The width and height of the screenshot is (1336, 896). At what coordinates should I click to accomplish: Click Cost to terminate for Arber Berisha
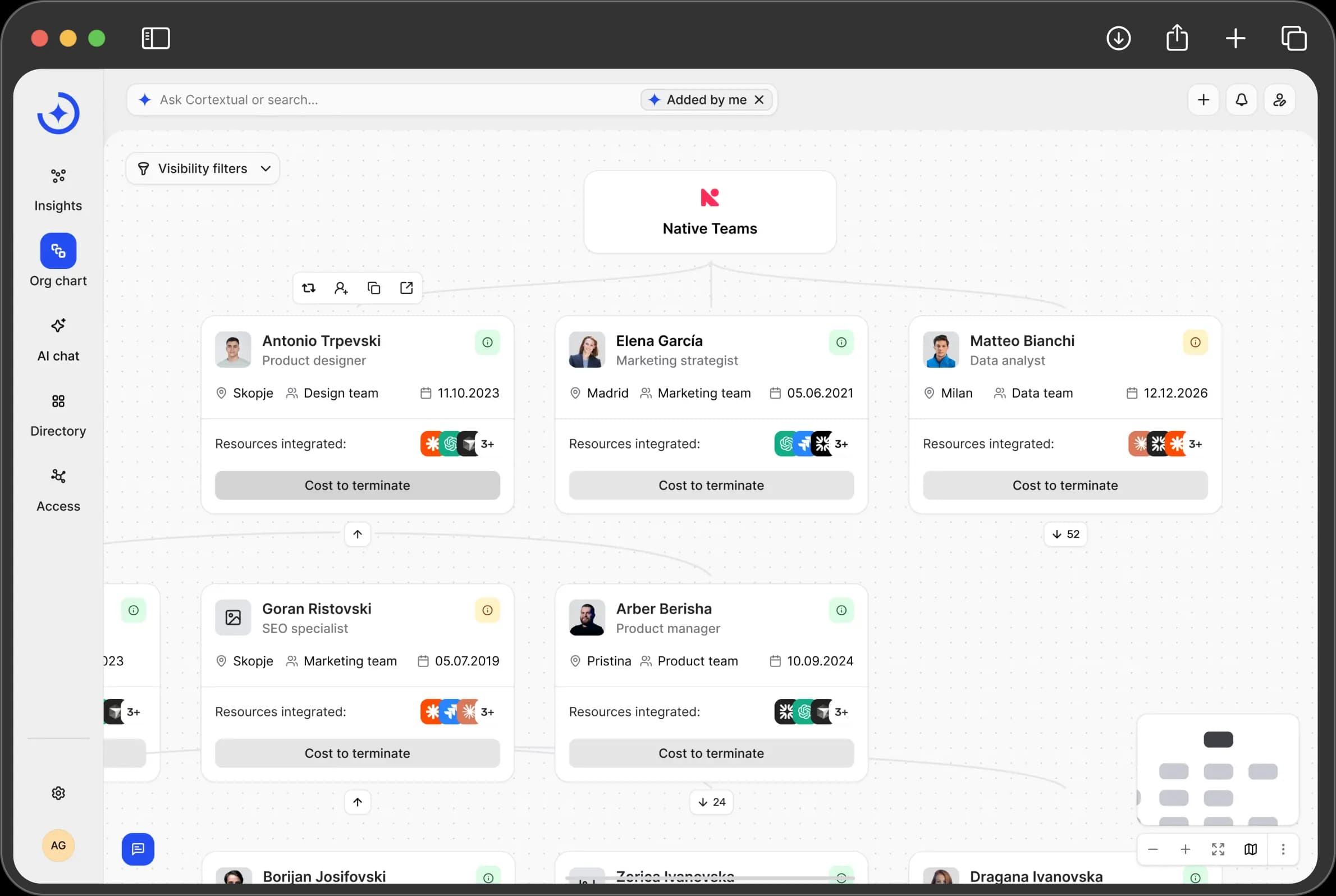[x=711, y=753]
